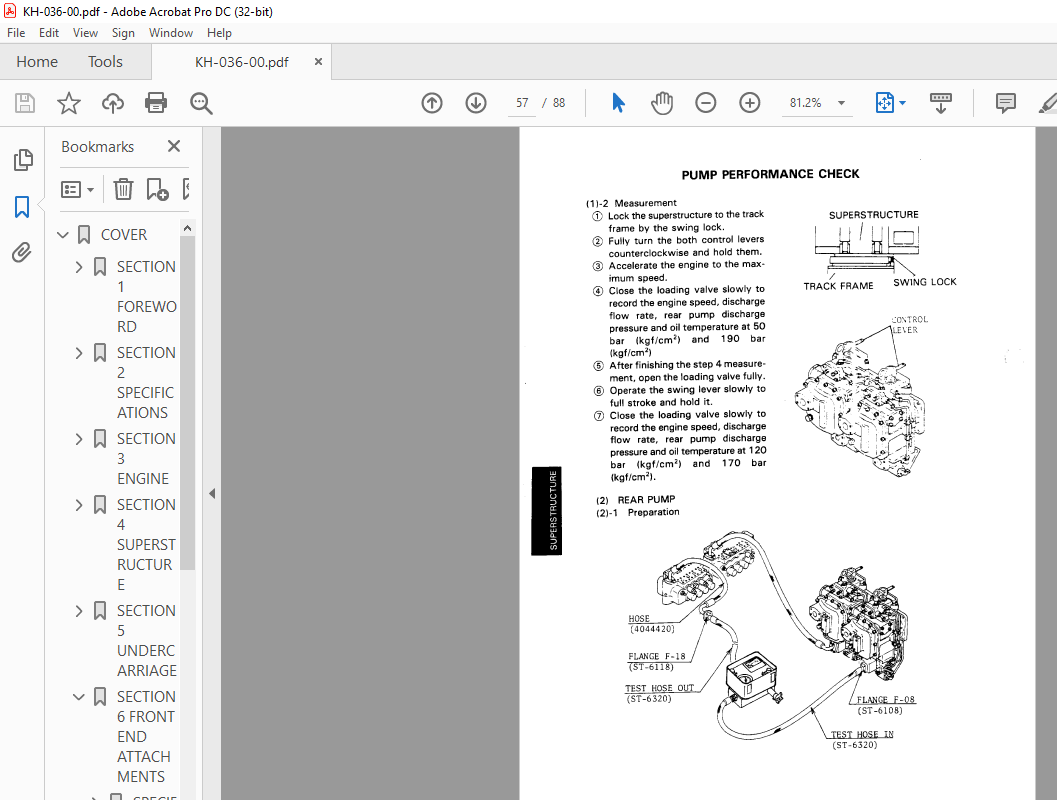
Task: Open the COVER bookmark
Action: [123, 235]
